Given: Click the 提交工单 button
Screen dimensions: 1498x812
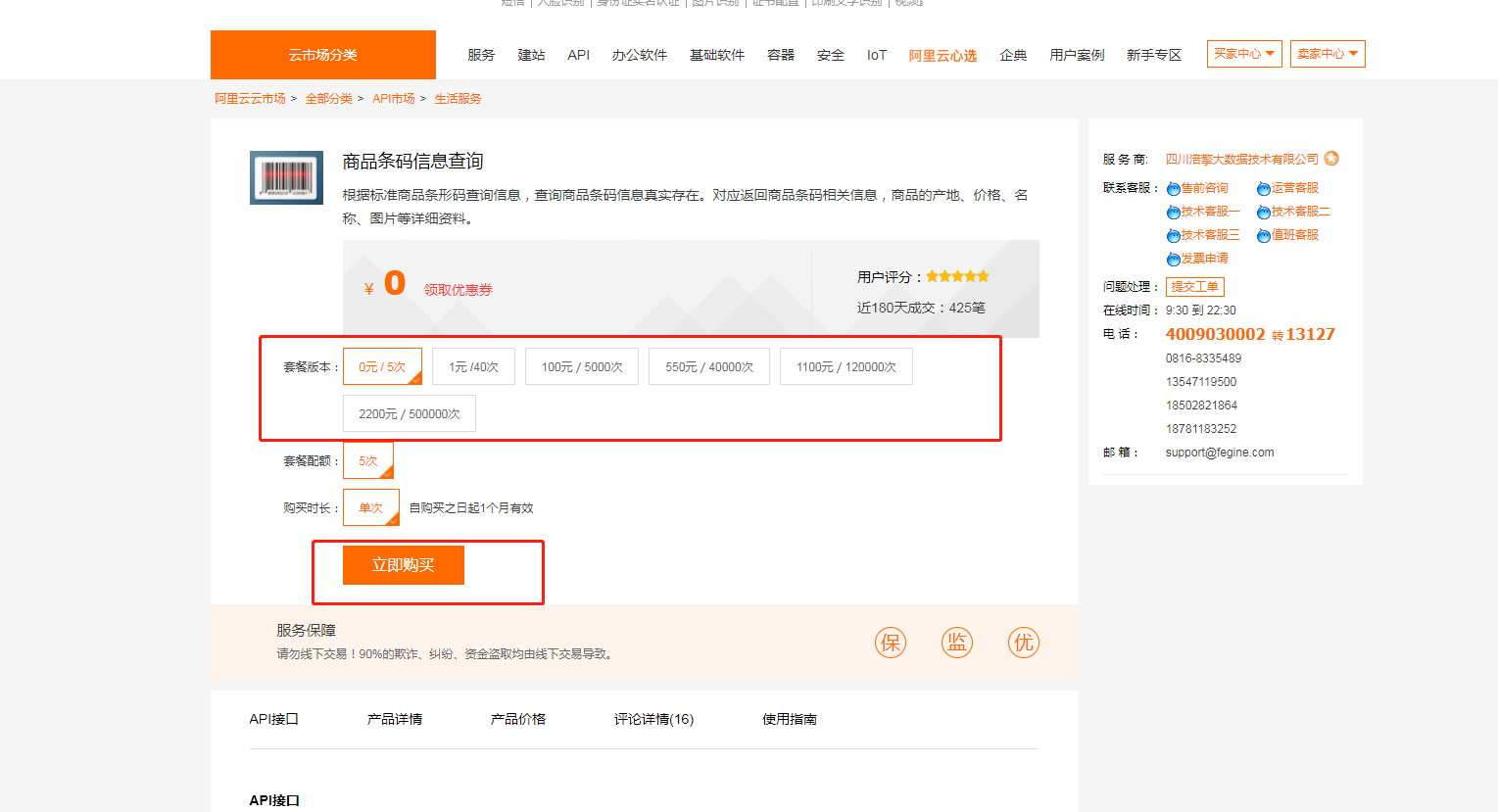Looking at the screenshot, I should (x=1195, y=287).
